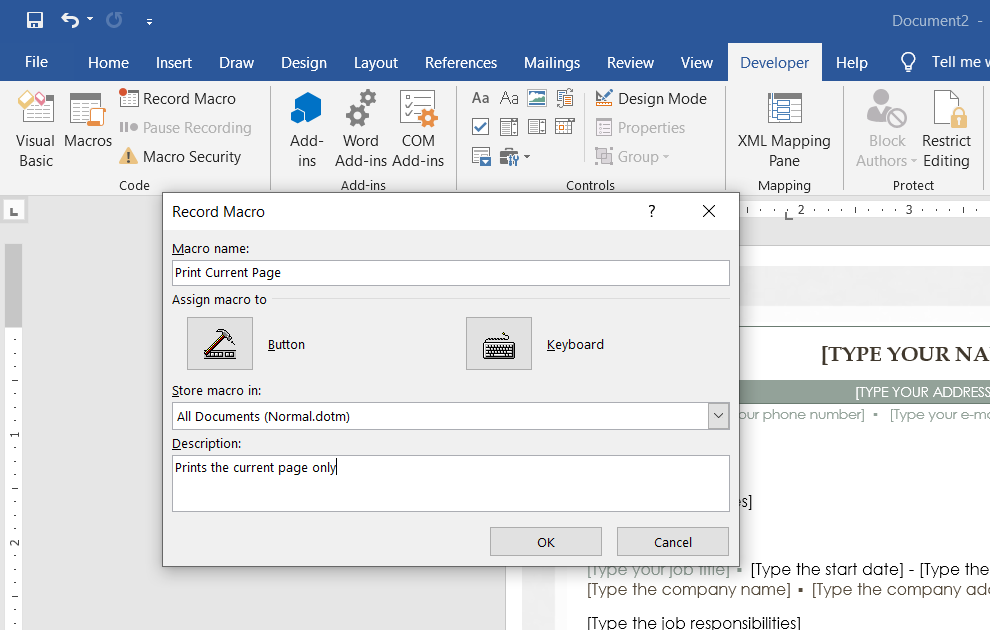Viewport: 990px width, 630px height.
Task: Insert a Picture Content Control
Action: pyautogui.click(x=537, y=98)
